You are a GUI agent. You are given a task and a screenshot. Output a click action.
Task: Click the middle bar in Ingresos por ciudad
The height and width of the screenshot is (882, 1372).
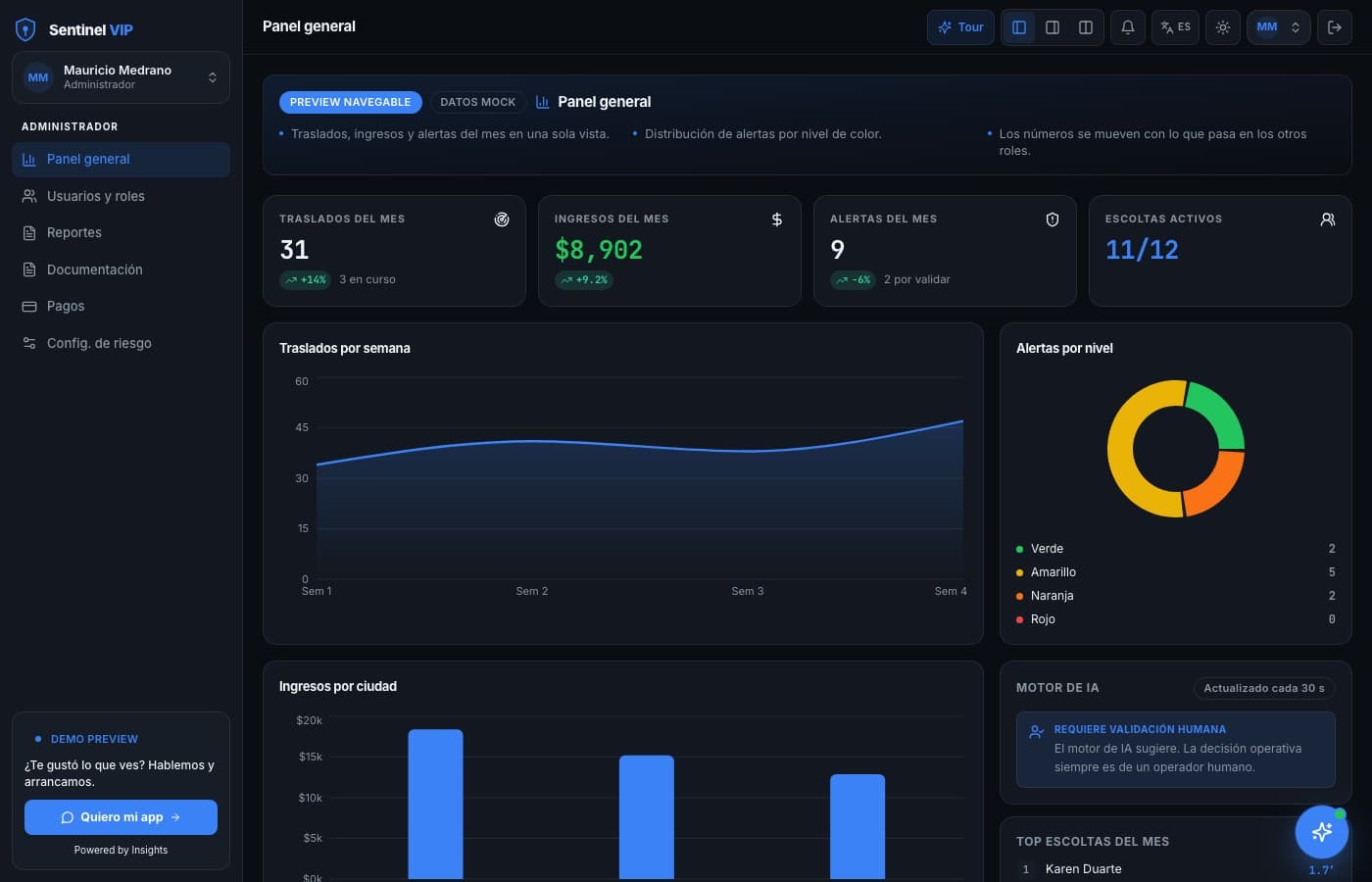point(647,816)
